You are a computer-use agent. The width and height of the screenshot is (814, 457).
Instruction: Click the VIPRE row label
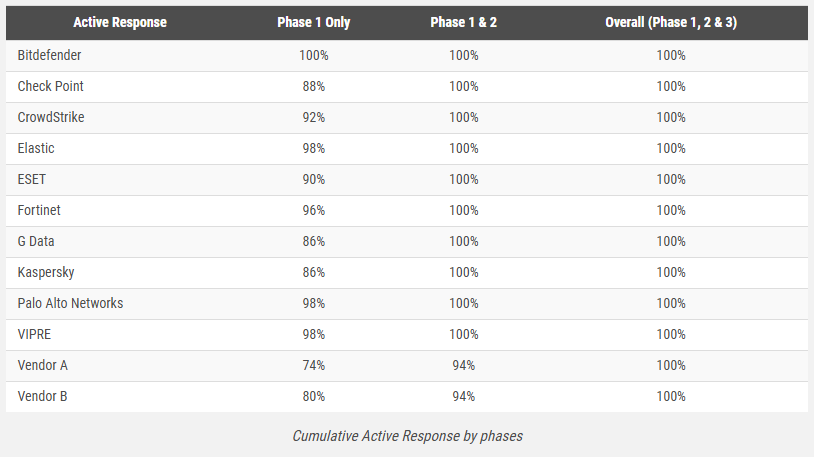(35, 334)
